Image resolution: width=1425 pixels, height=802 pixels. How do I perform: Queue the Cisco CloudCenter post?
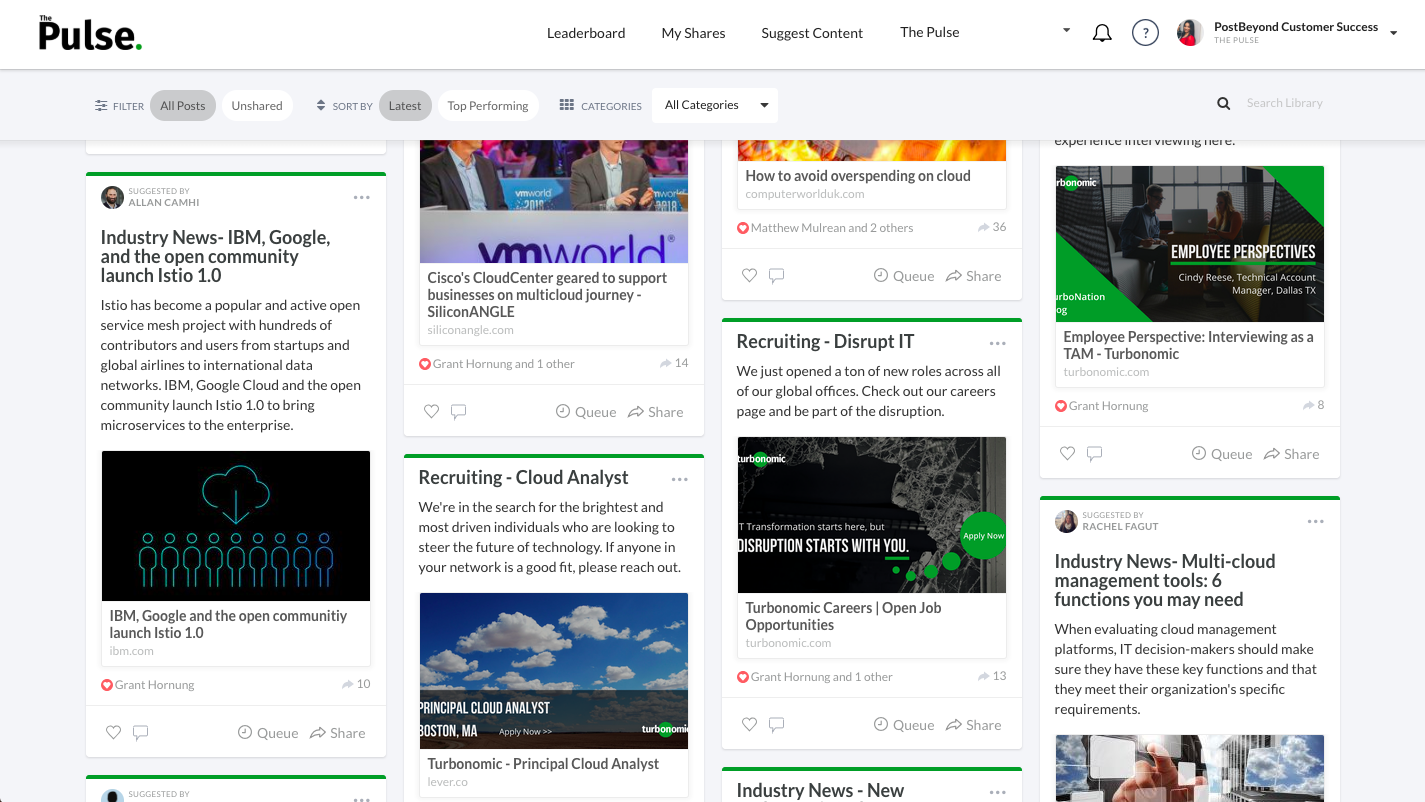click(x=586, y=411)
